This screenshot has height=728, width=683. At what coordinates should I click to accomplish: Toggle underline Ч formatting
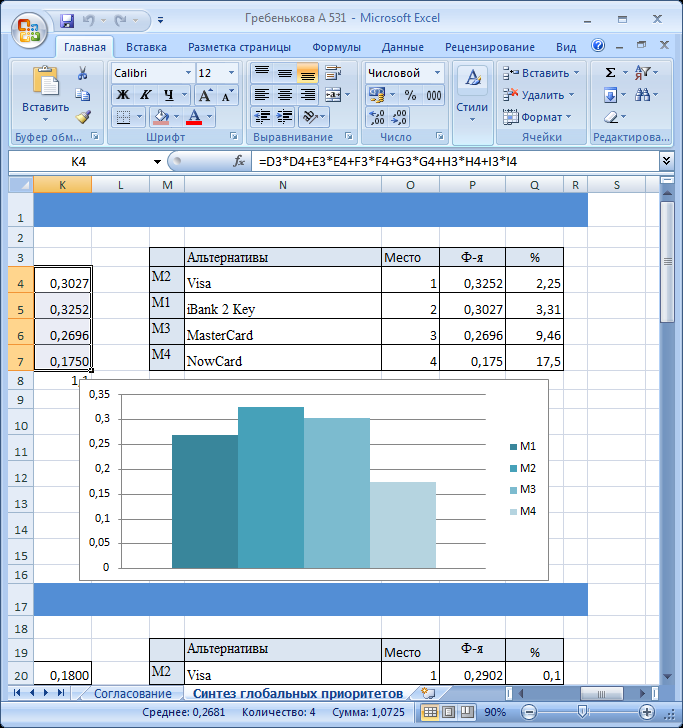click(x=169, y=95)
